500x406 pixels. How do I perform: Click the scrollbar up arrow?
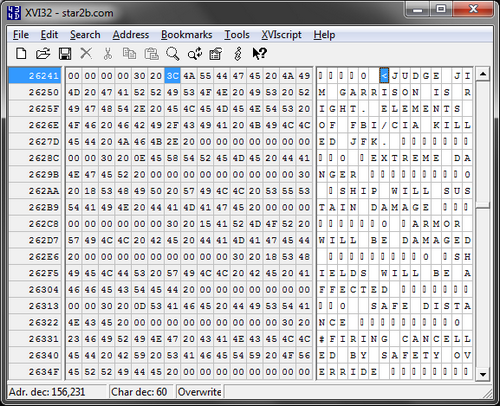coord(483,74)
